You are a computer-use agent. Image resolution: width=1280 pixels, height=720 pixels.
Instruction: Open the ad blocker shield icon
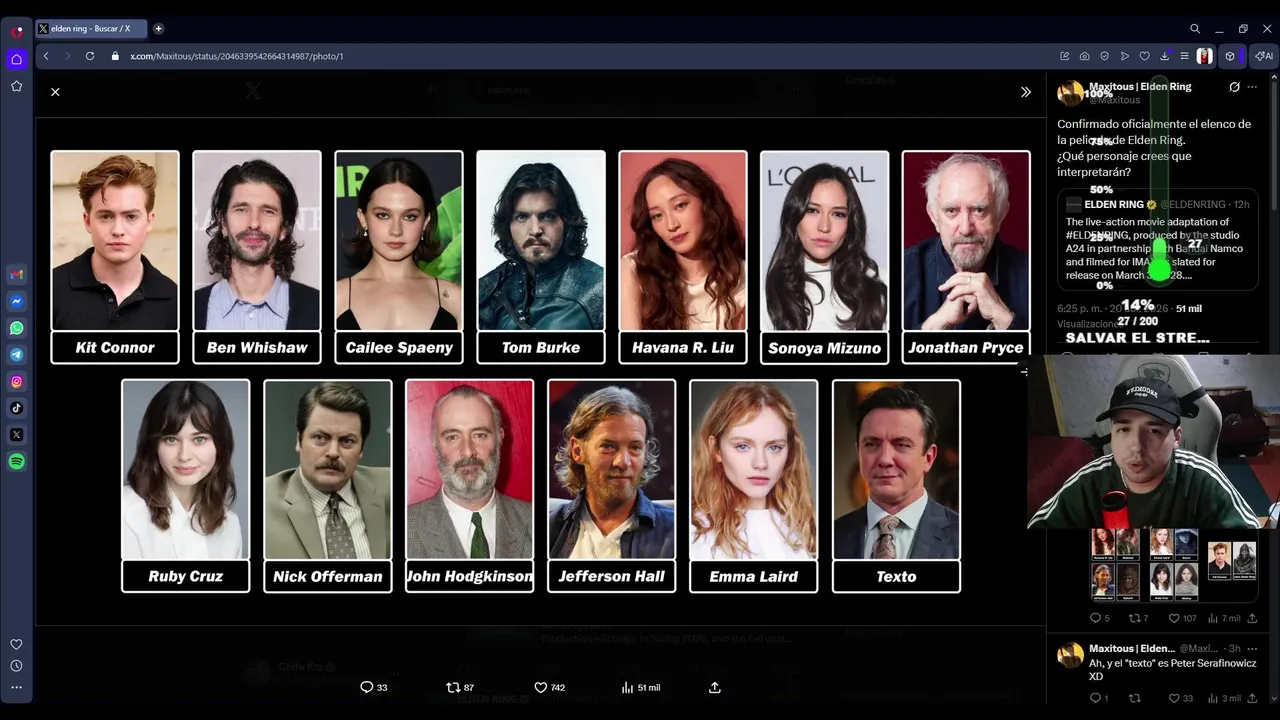pos(1105,56)
